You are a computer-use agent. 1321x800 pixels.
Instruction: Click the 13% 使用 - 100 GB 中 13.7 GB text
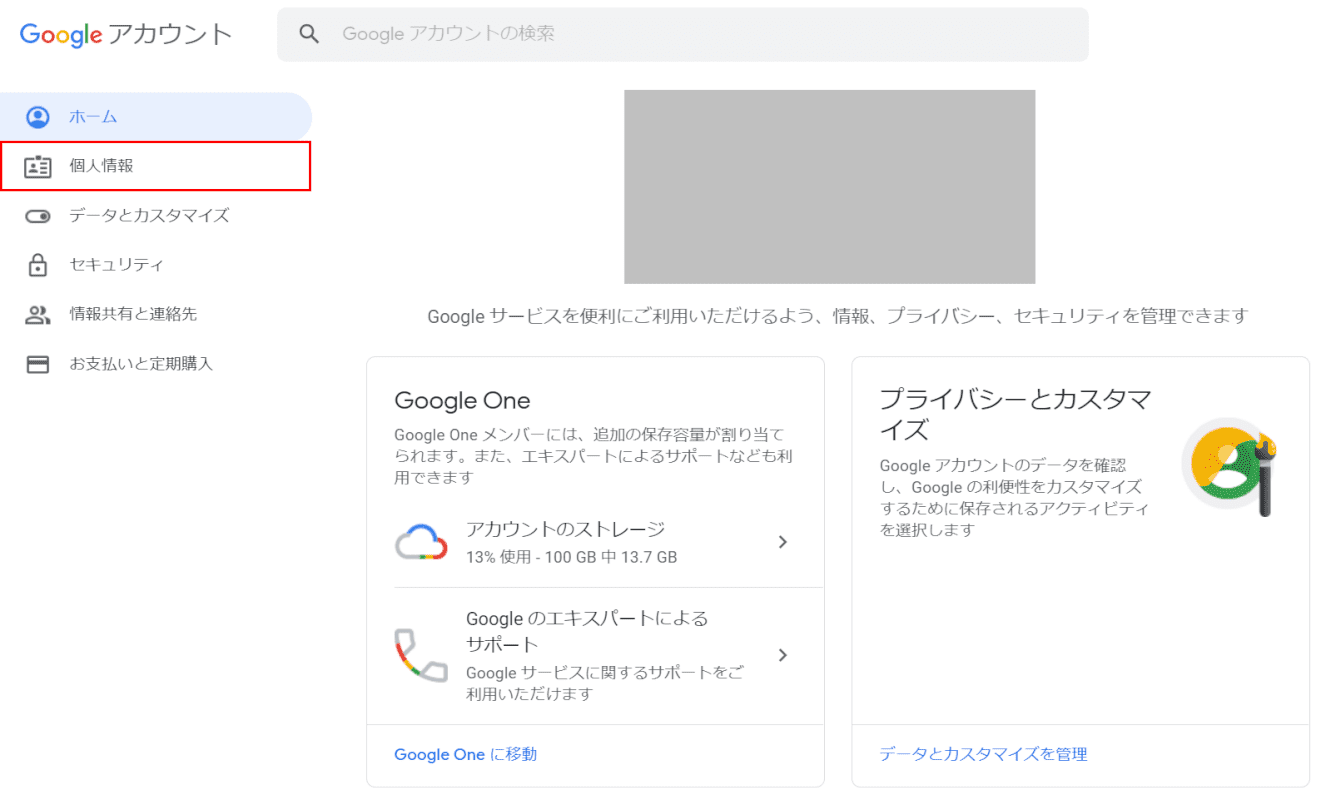click(571, 557)
